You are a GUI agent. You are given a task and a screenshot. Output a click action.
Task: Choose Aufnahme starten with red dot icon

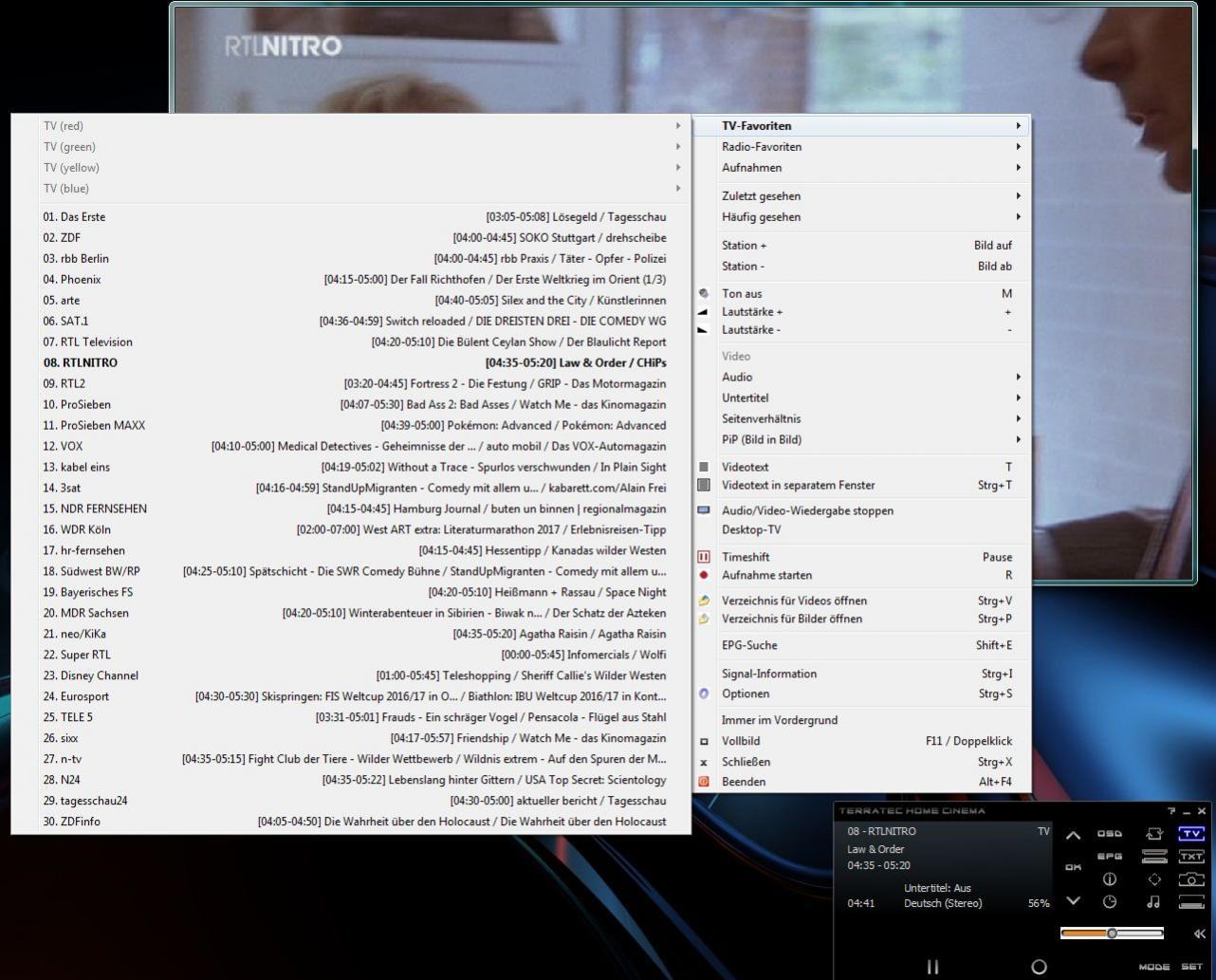[861, 575]
